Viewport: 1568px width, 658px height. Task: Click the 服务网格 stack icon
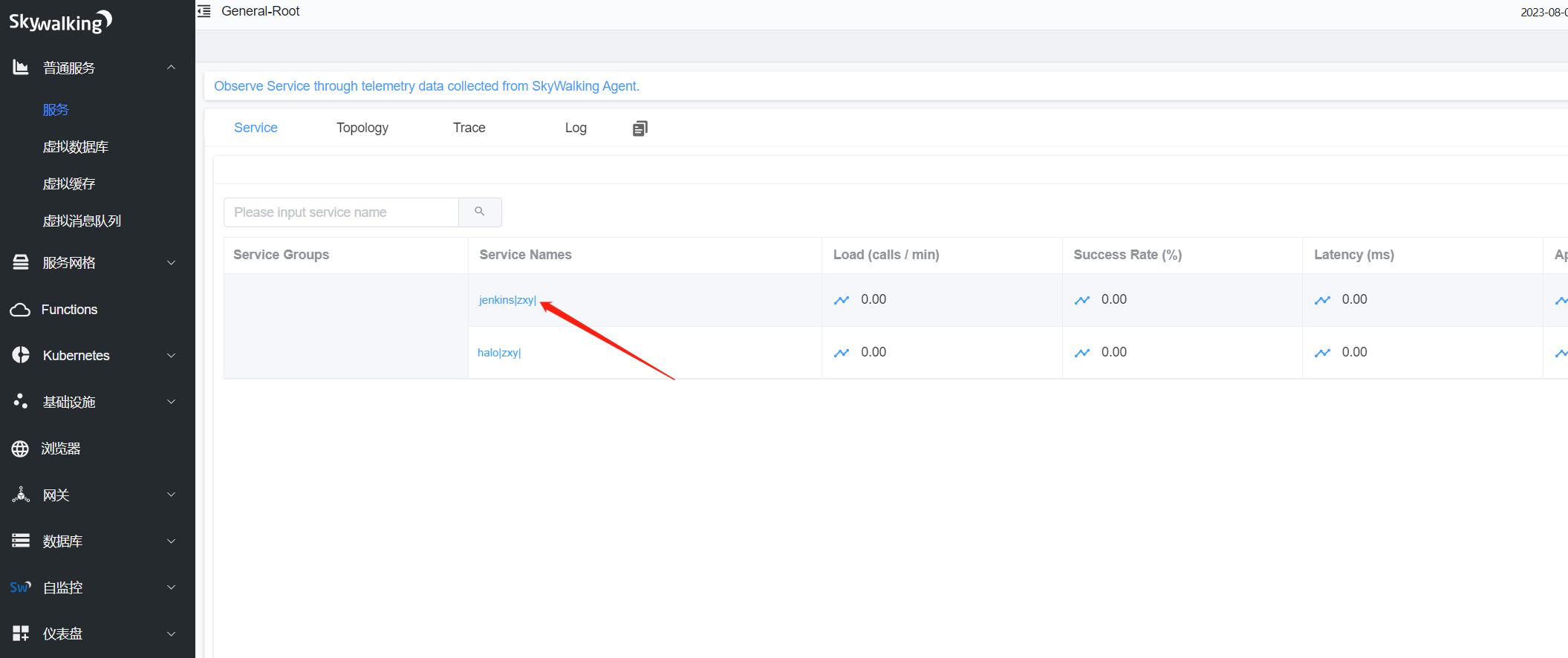tap(21, 262)
